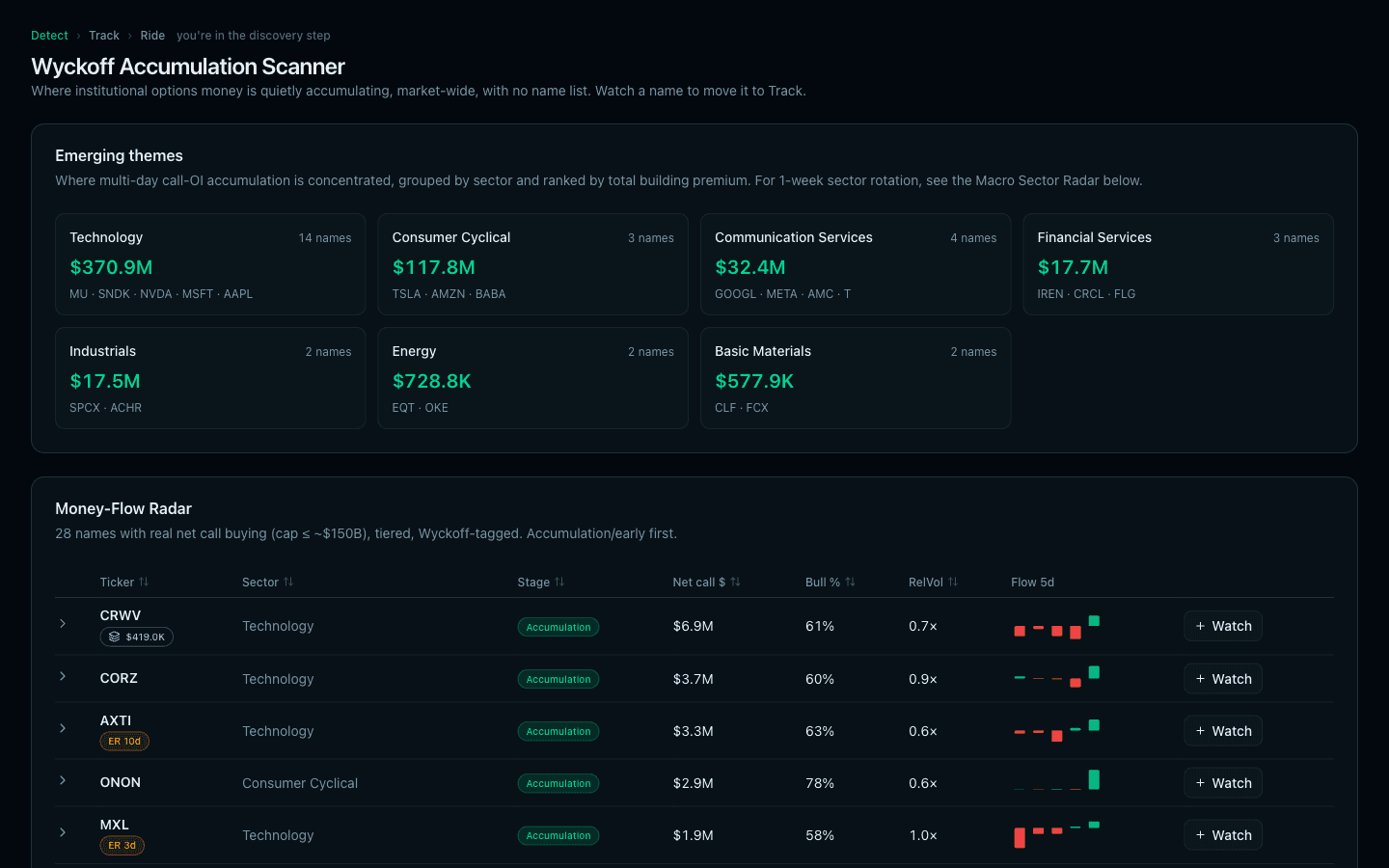
Task: Expand the CRWV row details
Action: [63, 624]
